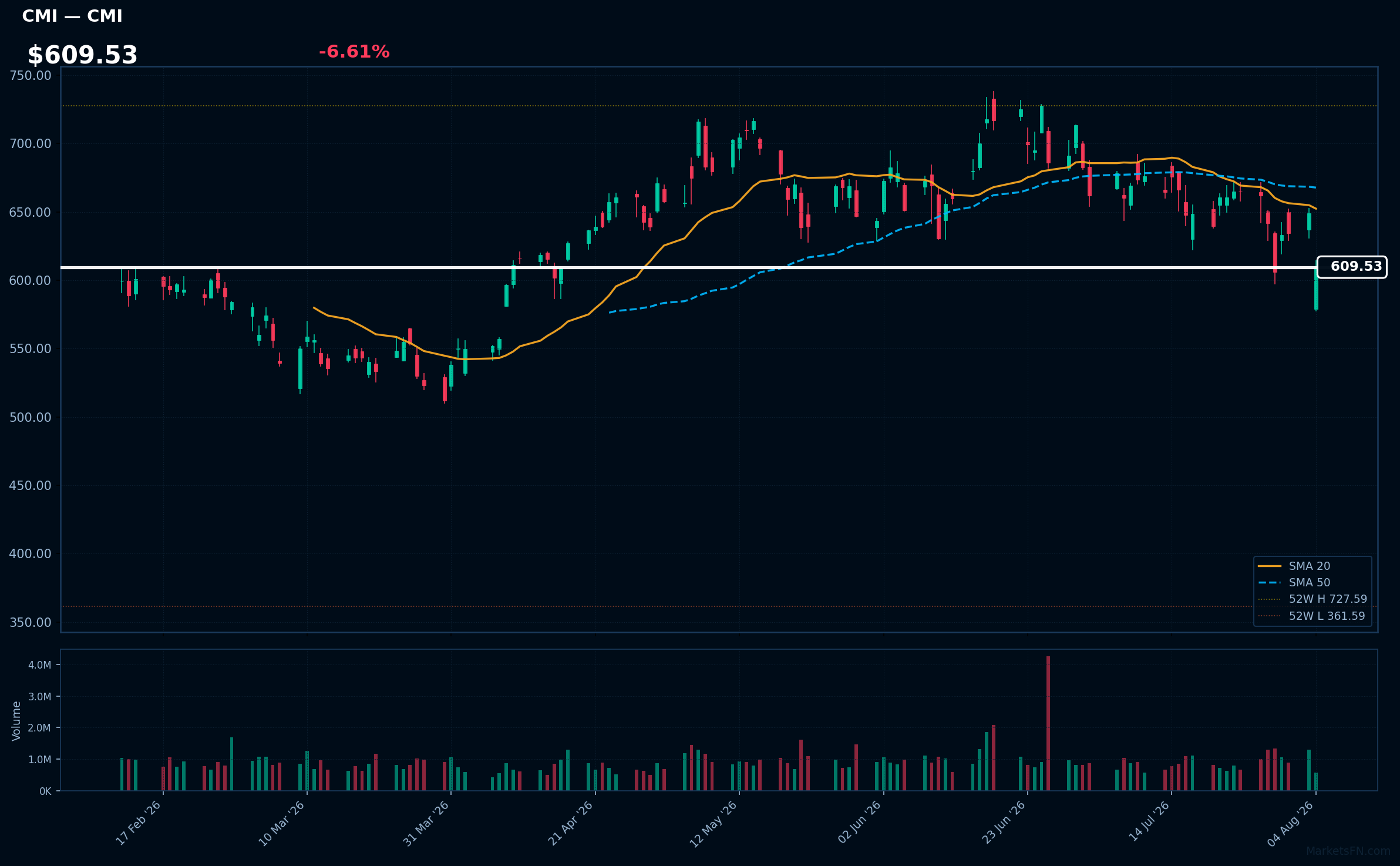
Task: Click the 750.00 y-axis label
Action: pos(31,75)
